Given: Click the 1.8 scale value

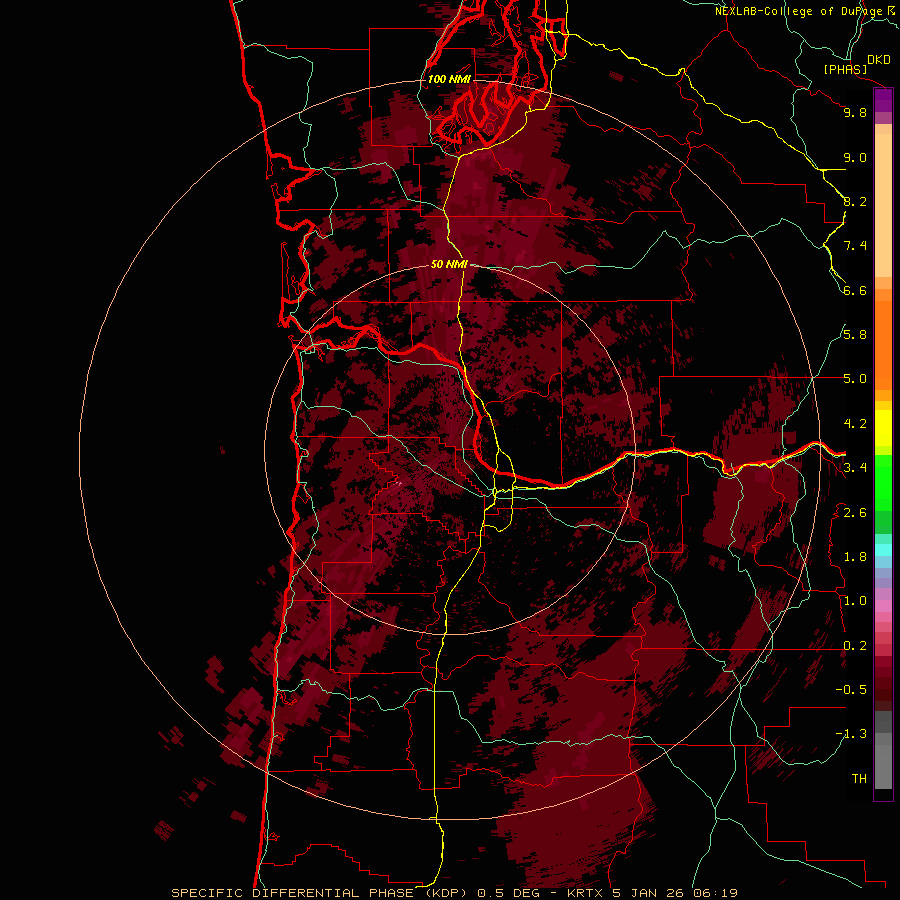Looking at the screenshot, I should (855, 557).
